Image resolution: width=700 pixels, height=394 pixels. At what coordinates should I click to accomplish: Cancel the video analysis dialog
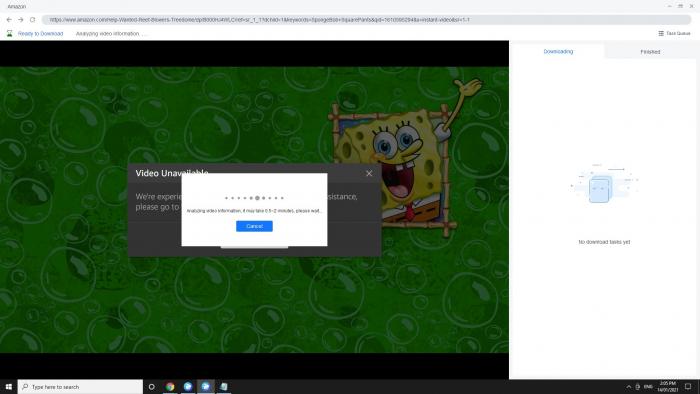coord(254,226)
